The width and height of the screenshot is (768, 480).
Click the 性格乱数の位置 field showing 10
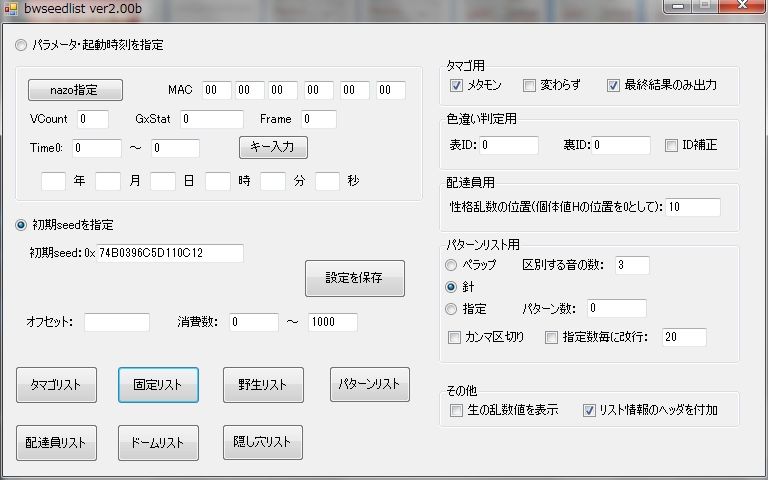coord(693,207)
